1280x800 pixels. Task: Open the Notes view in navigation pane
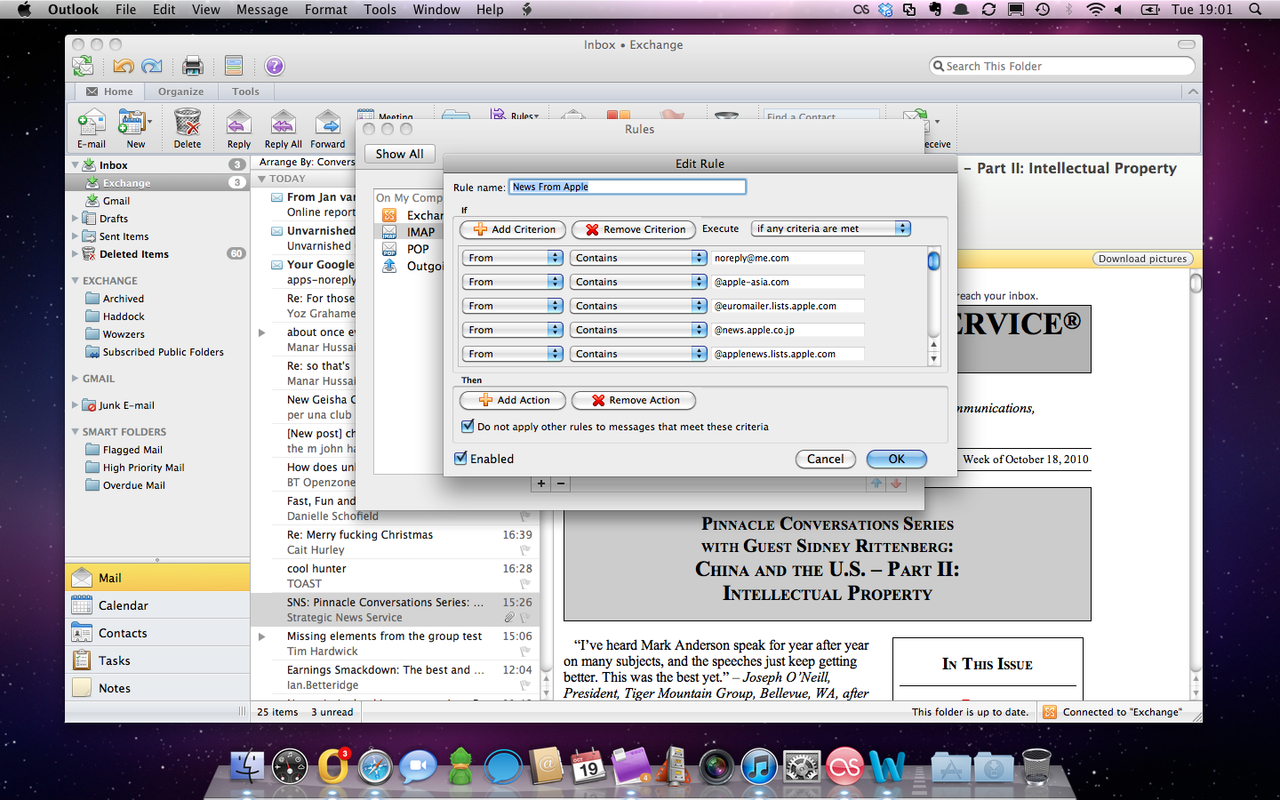(x=157, y=688)
